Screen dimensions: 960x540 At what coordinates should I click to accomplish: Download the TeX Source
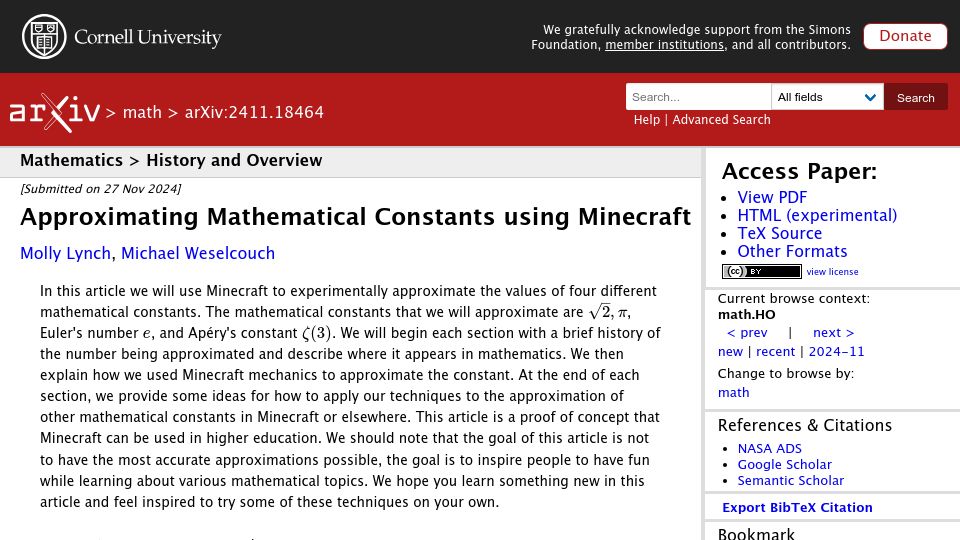779,233
